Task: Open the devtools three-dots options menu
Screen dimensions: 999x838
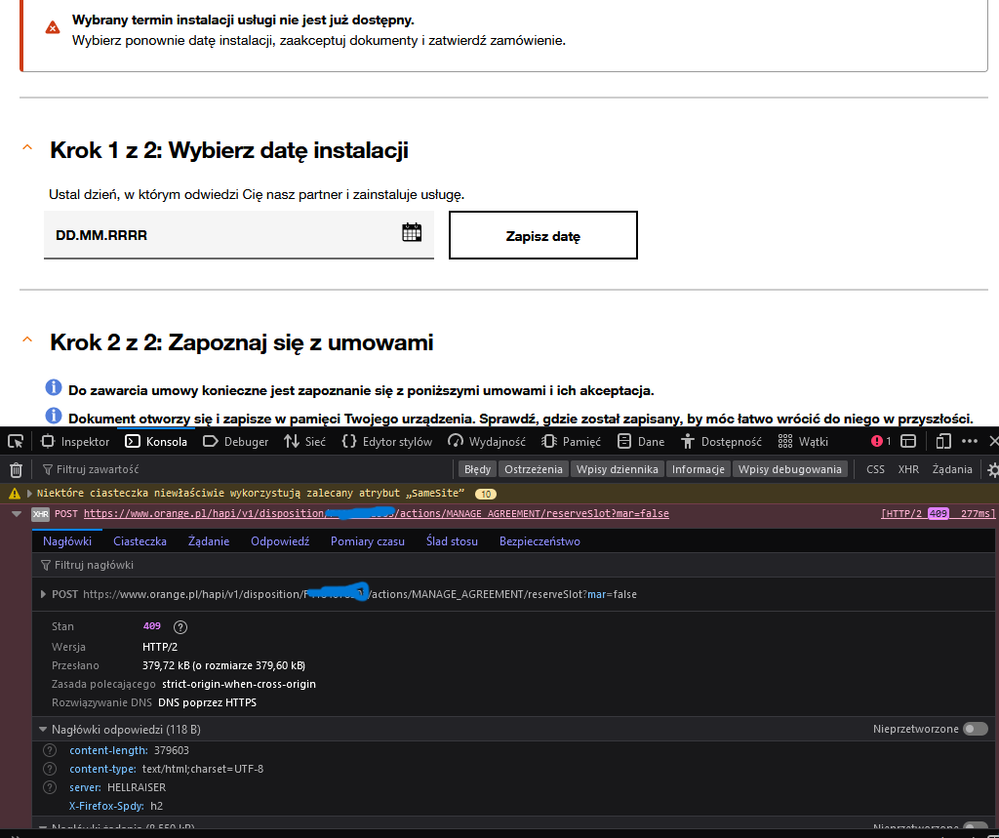Action: click(x=969, y=441)
